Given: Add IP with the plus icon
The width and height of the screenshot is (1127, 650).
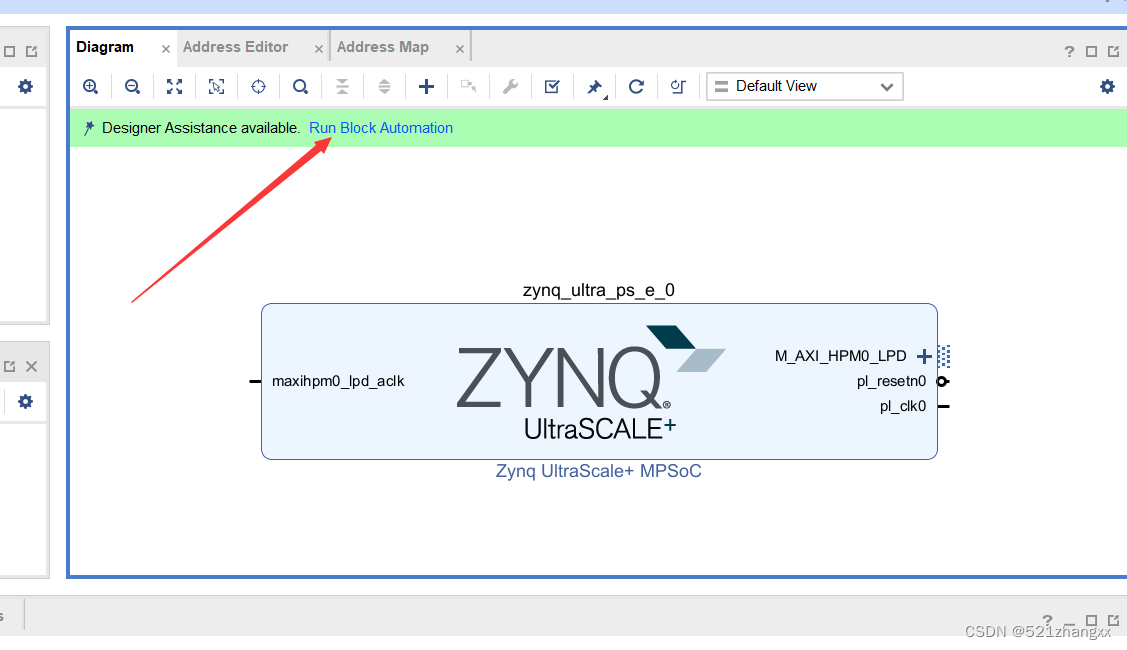Looking at the screenshot, I should point(426,87).
